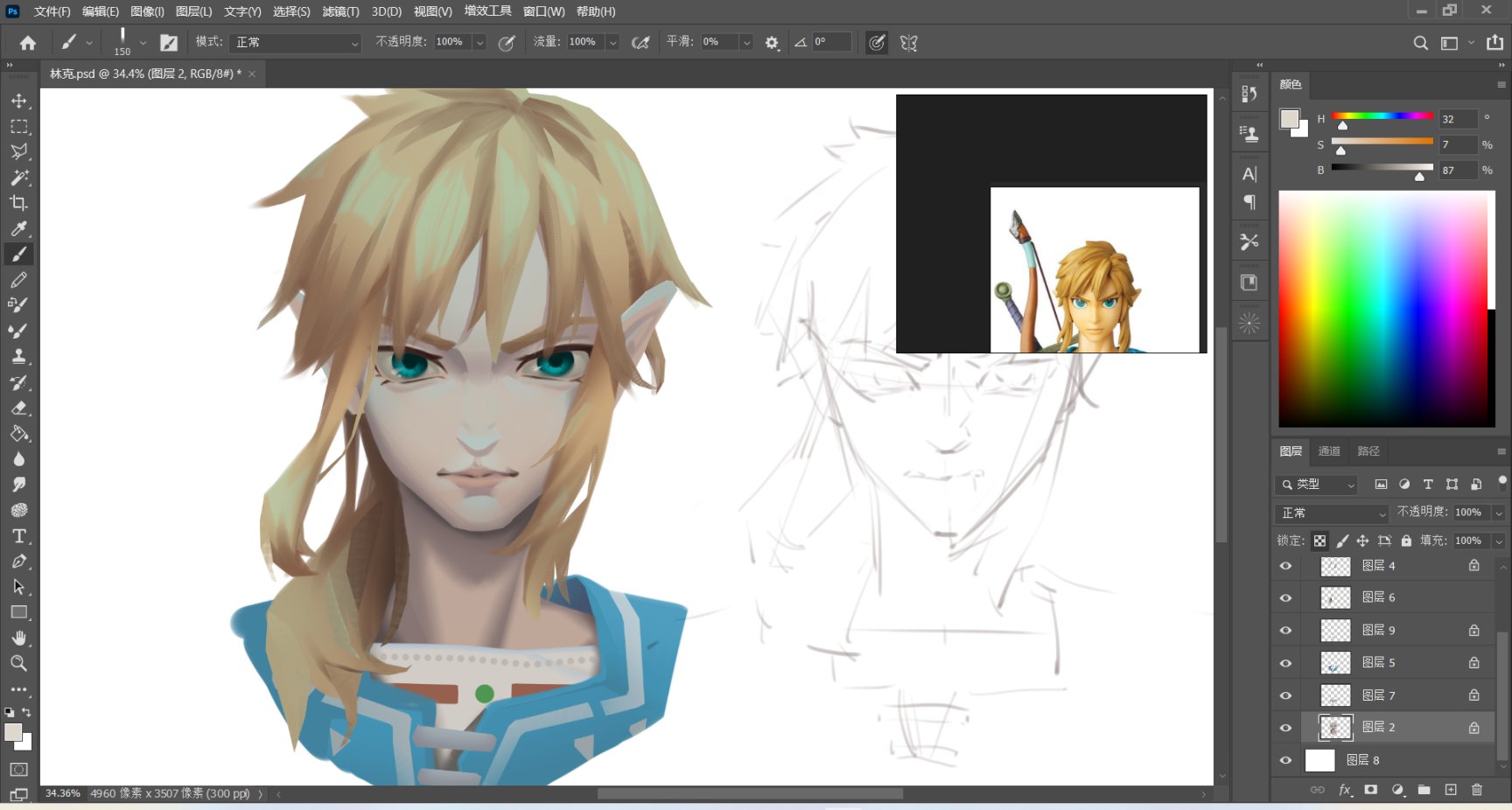Open the blend mode 模式 dropdown
Screen dimensions: 1512x810
296,42
